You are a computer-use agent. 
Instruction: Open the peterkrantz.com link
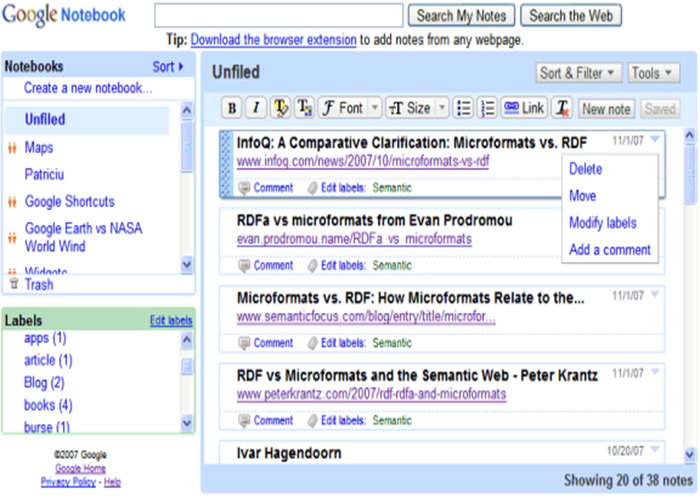coord(371,394)
